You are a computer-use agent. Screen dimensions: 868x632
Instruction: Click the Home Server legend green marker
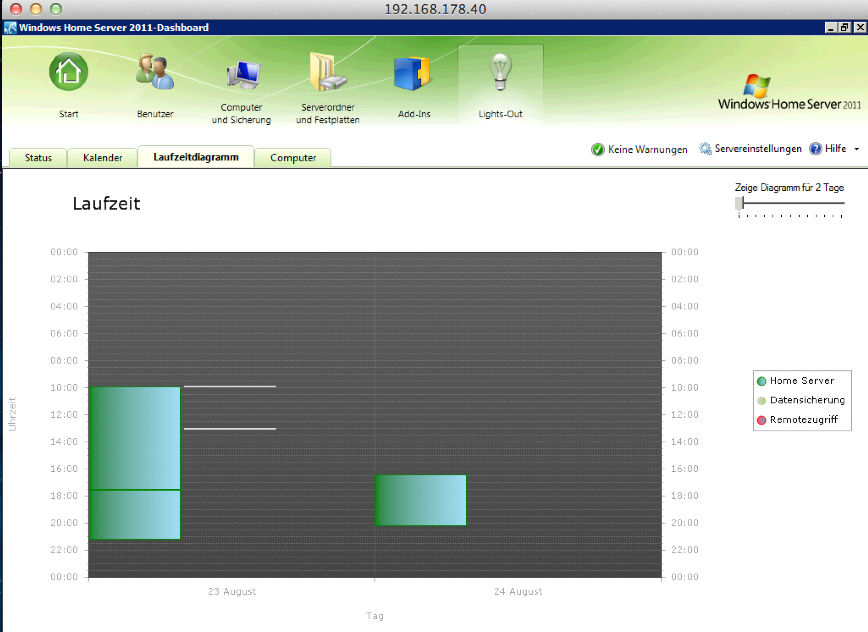(x=761, y=381)
